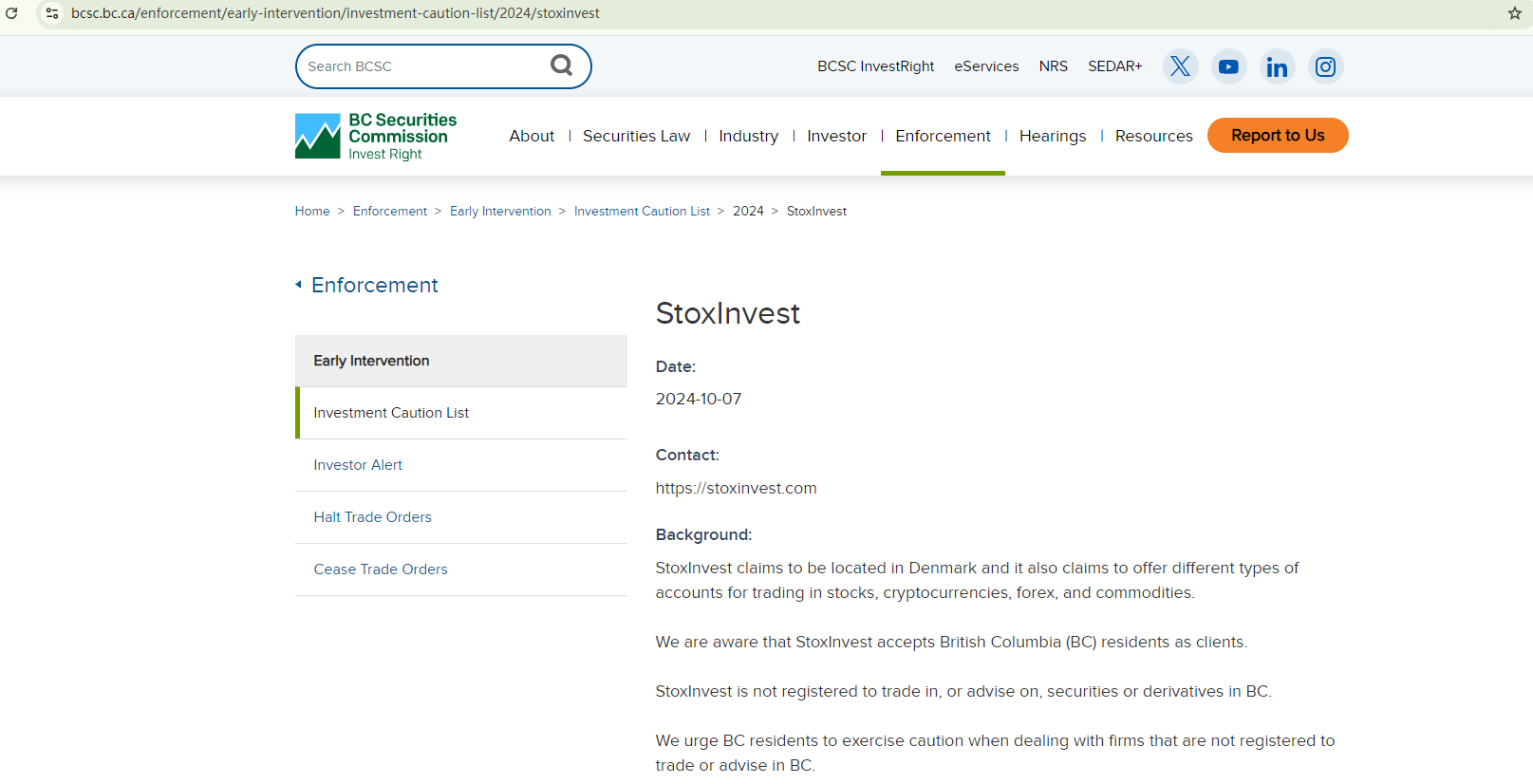
Task: Click the search magnifier icon
Action: (x=561, y=65)
